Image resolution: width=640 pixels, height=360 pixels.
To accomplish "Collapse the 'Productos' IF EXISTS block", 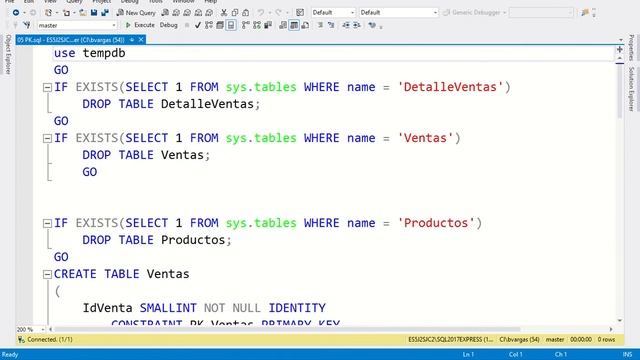I will point(47,223).
